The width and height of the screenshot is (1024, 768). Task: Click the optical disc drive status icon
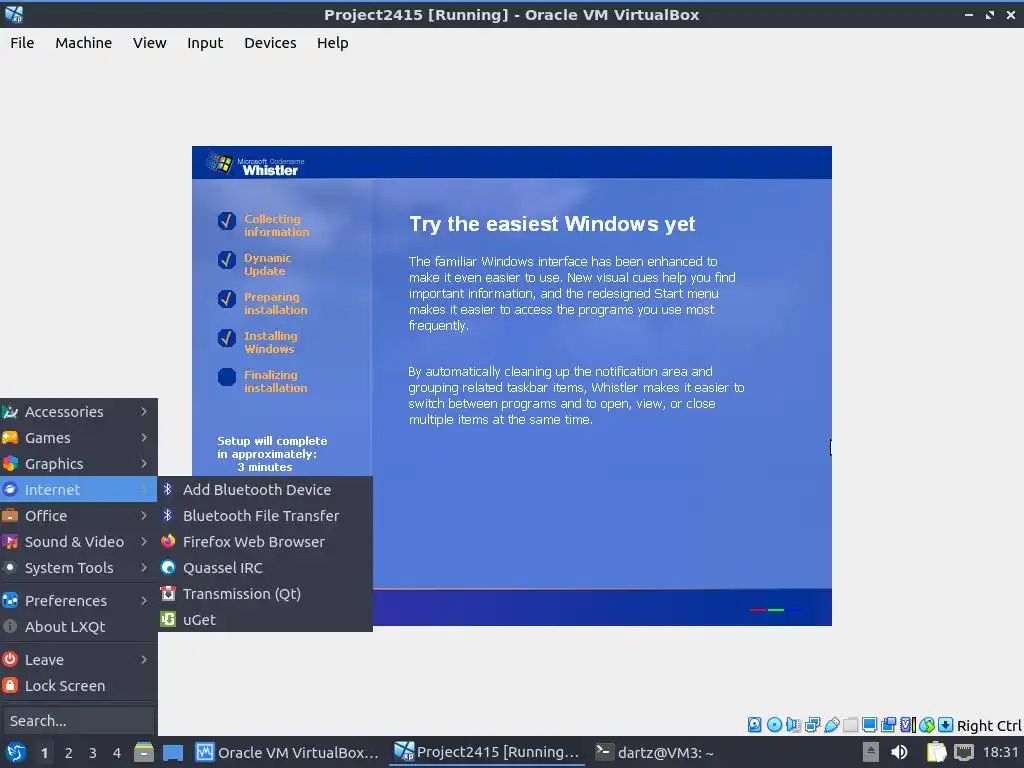774,725
